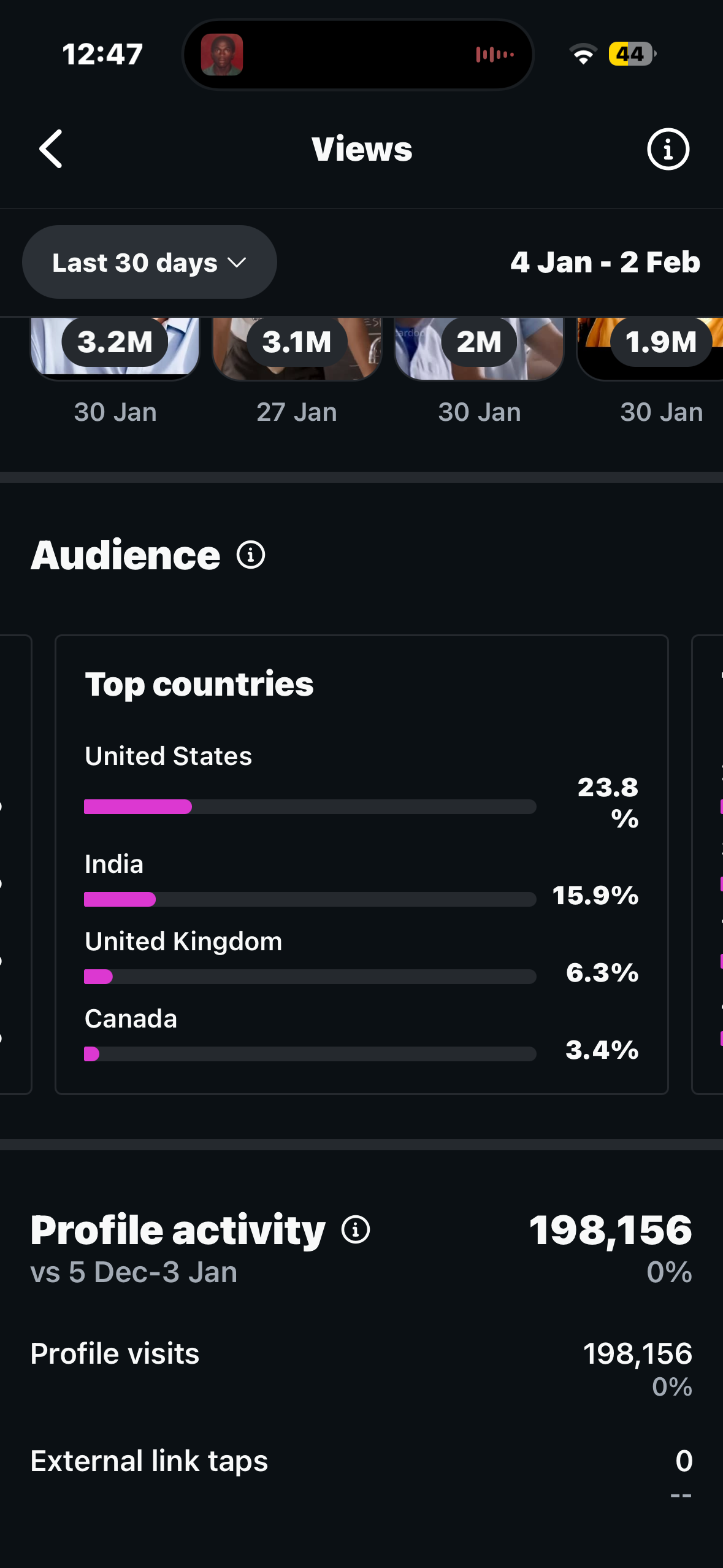Tap the External link taps row
This screenshot has width=723, height=1568.
click(361, 1470)
